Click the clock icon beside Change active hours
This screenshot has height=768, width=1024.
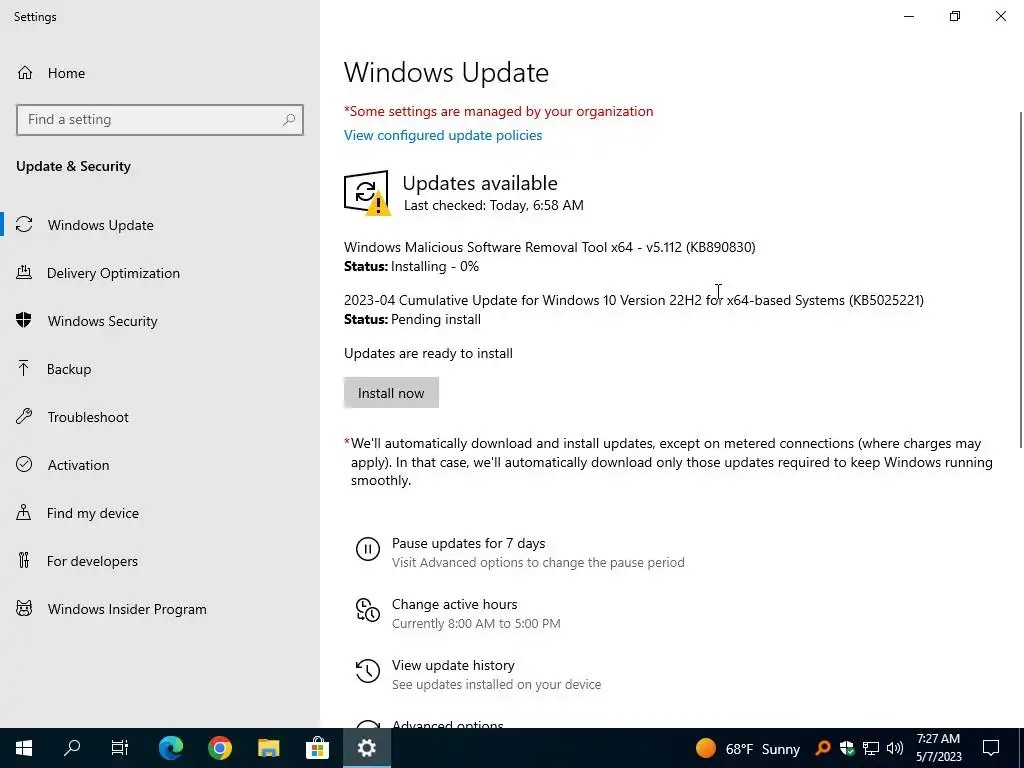368,610
